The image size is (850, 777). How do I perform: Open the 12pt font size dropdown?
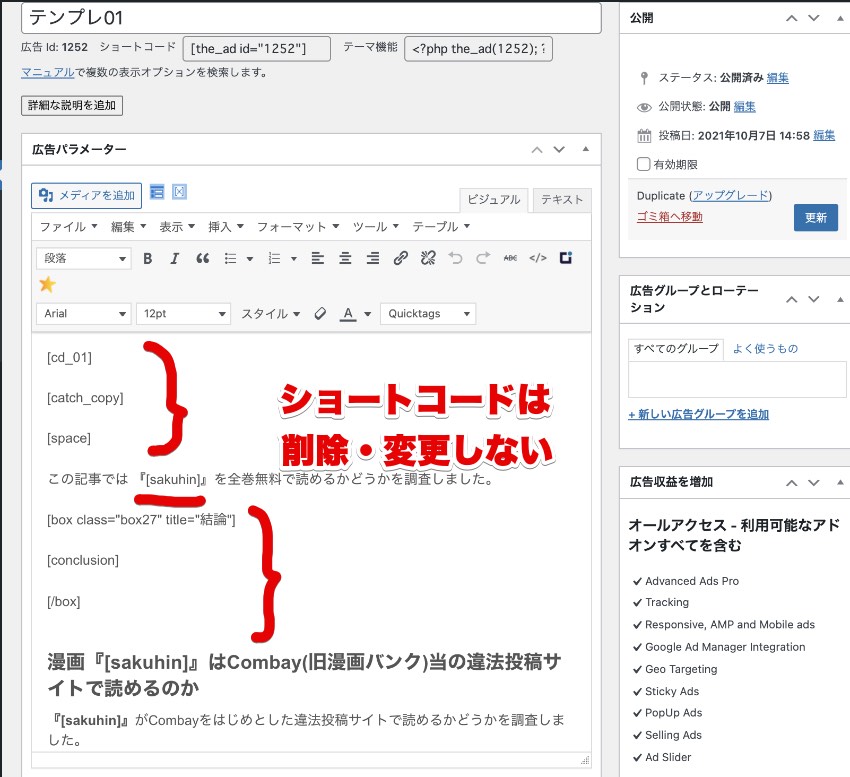coord(183,314)
